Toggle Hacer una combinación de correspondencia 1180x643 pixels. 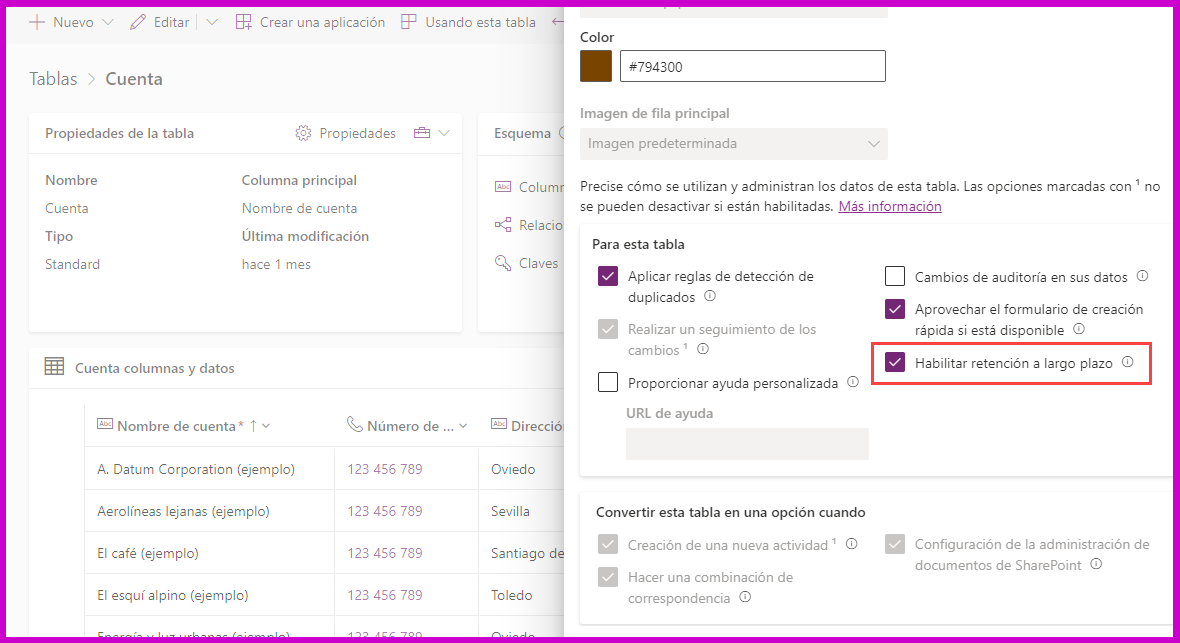pyautogui.click(x=608, y=577)
